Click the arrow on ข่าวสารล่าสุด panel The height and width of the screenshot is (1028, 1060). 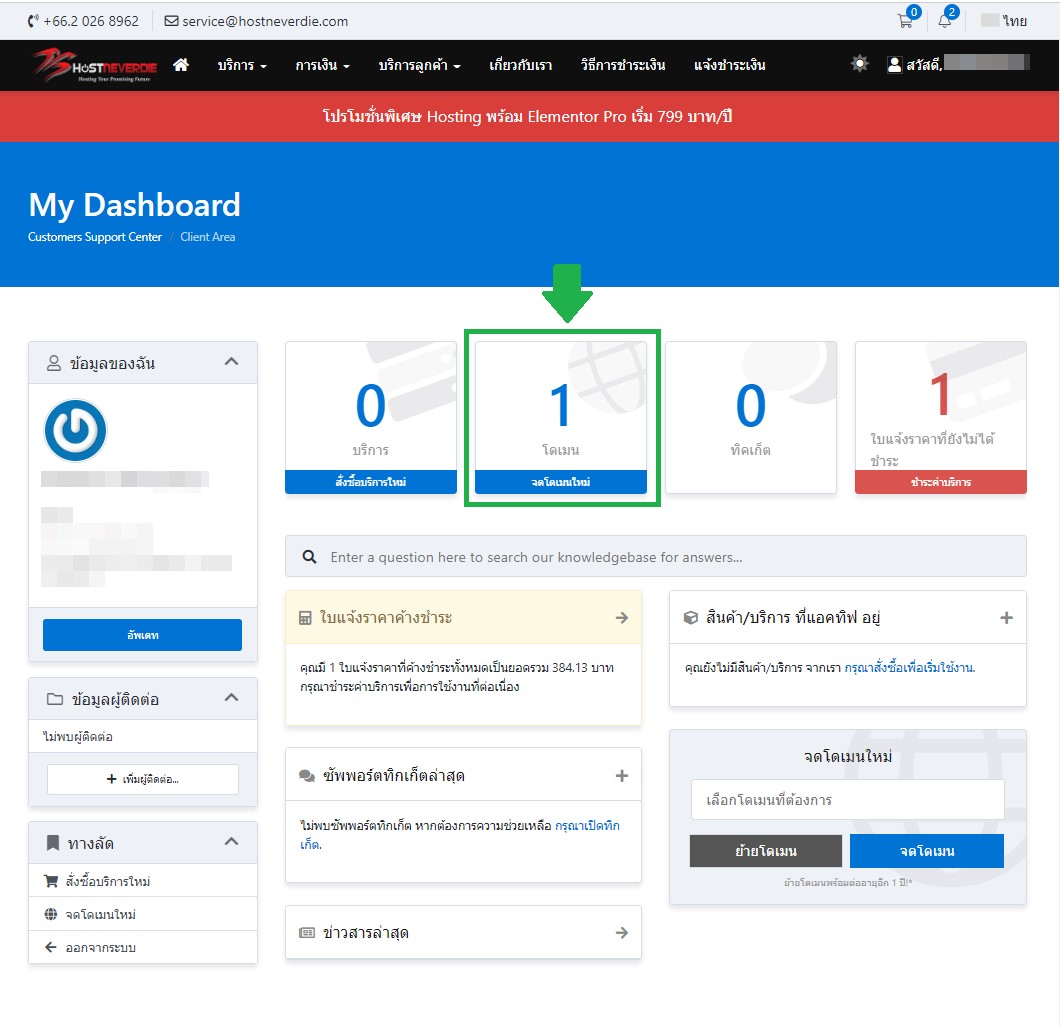point(621,932)
